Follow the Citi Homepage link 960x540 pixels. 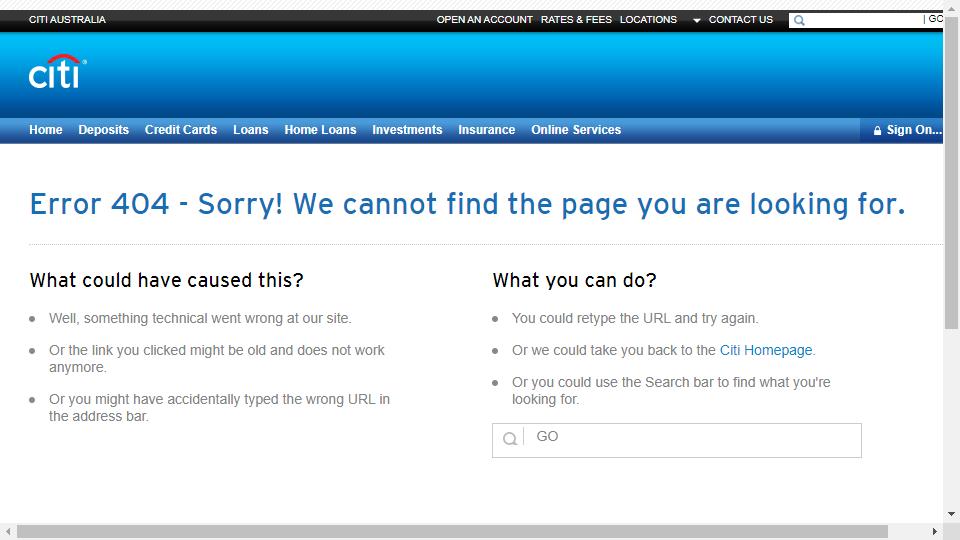point(766,350)
